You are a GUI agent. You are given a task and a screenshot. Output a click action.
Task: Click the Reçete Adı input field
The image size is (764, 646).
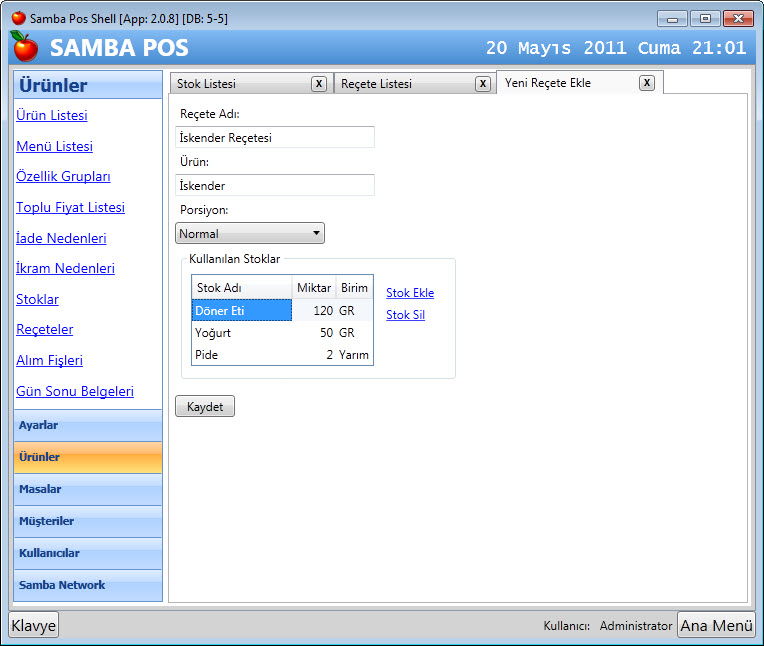click(x=275, y=137)
